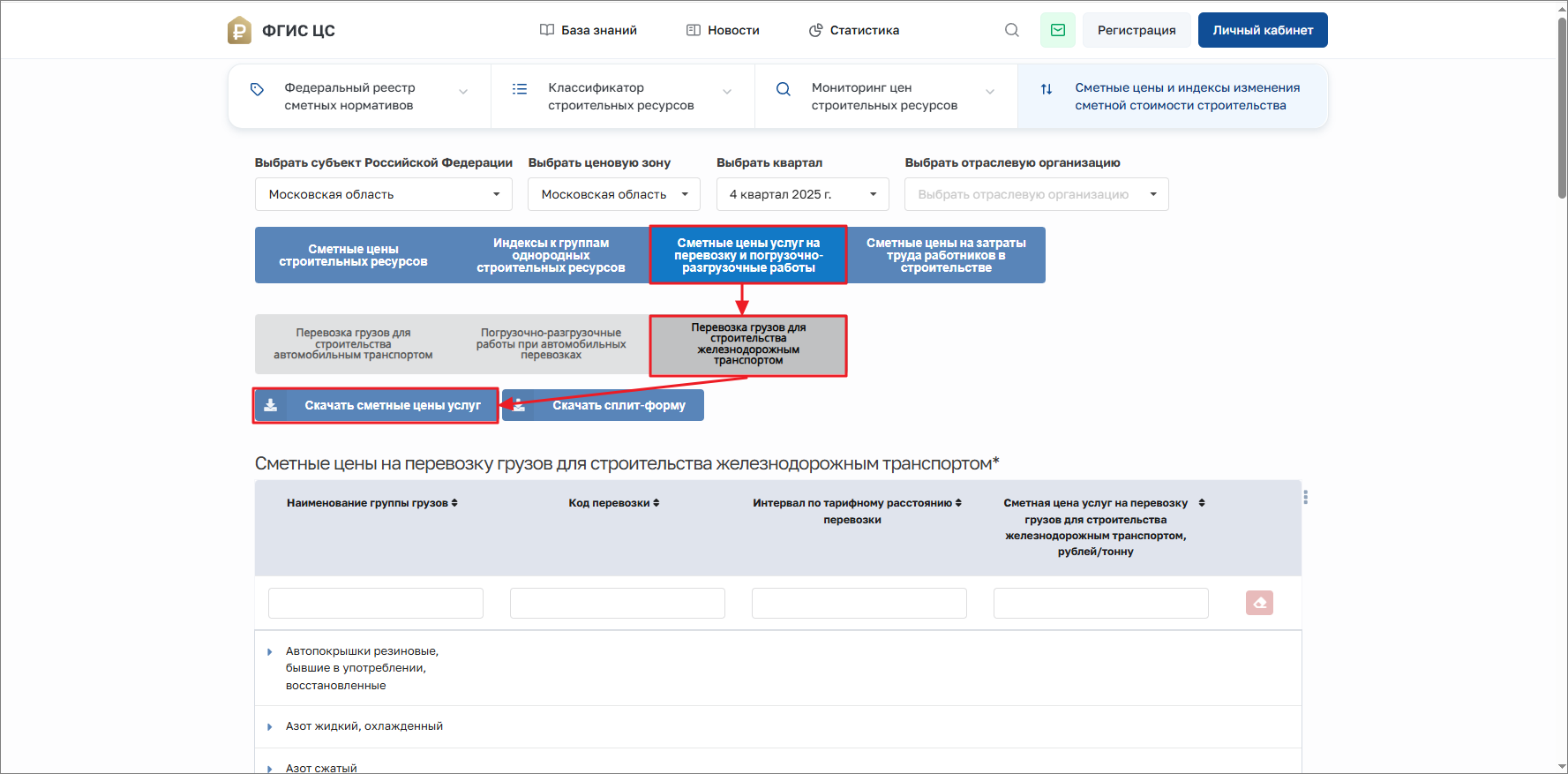The image size is (1568, 774).
Task: Sort by Наименование группы грузов arrows
Action: tap(454, 503)
